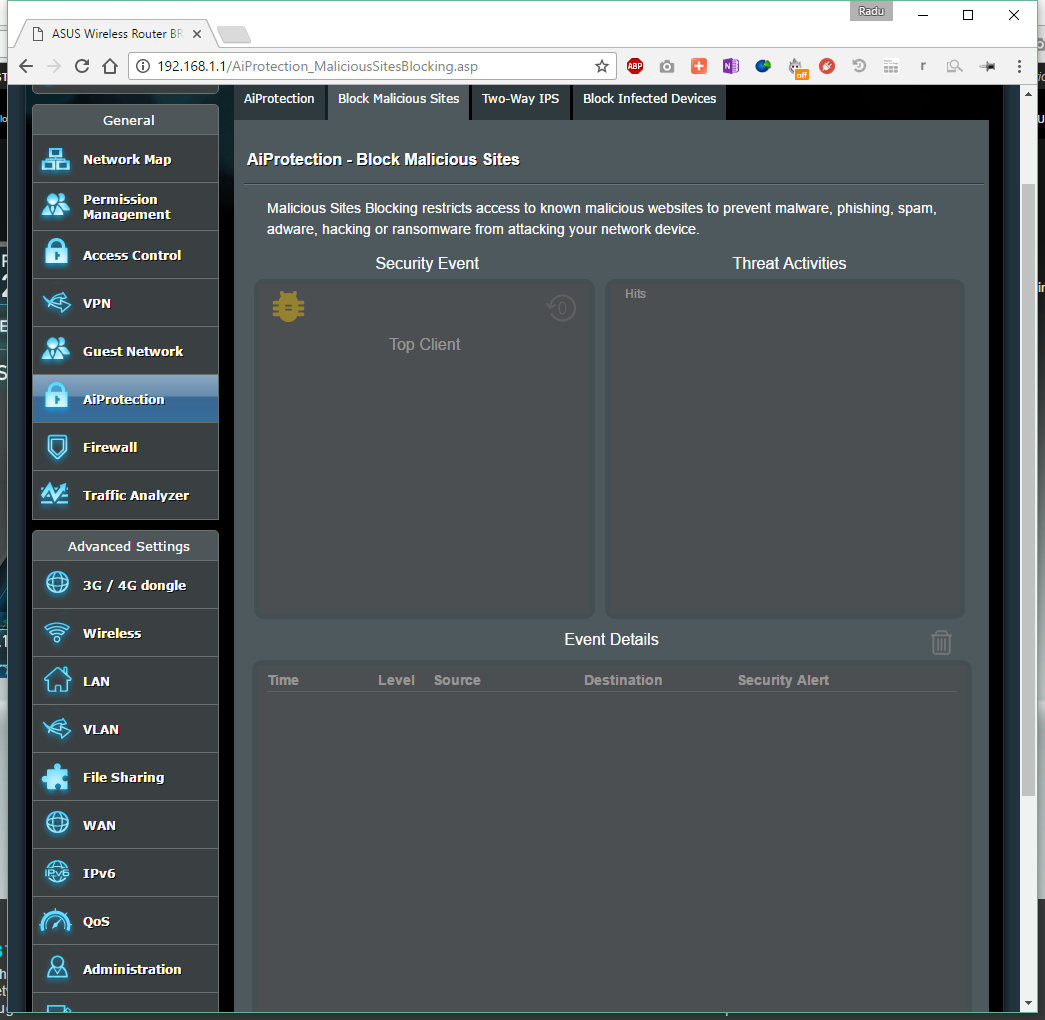Image resolution: width=1045 pixels, height=1020 pixels.
Task: Click page vertical scrollbar thumb
Action: [1028, 489]
